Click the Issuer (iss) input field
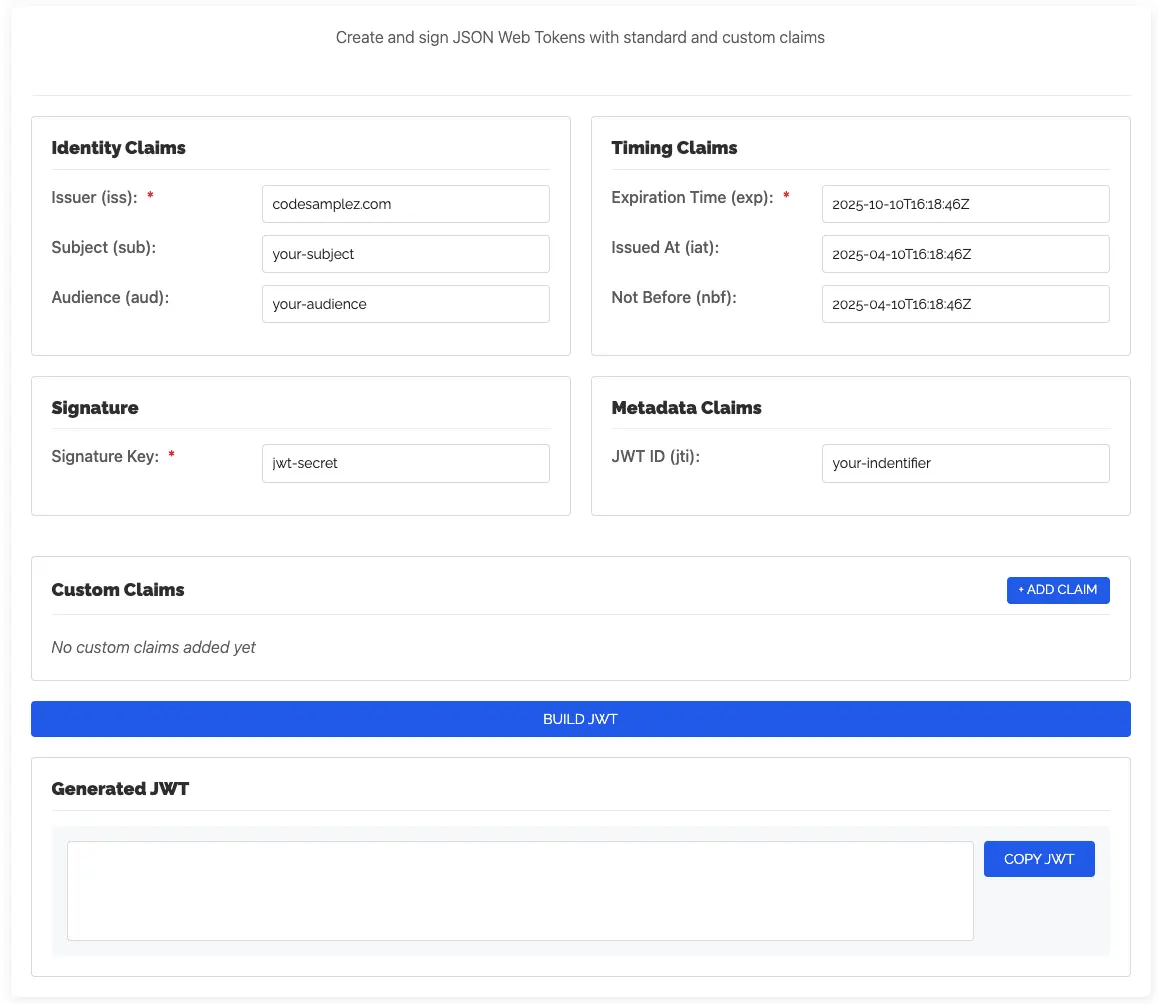The height and width of the screenshot is (1004, 1158). [x=405, y=204]
